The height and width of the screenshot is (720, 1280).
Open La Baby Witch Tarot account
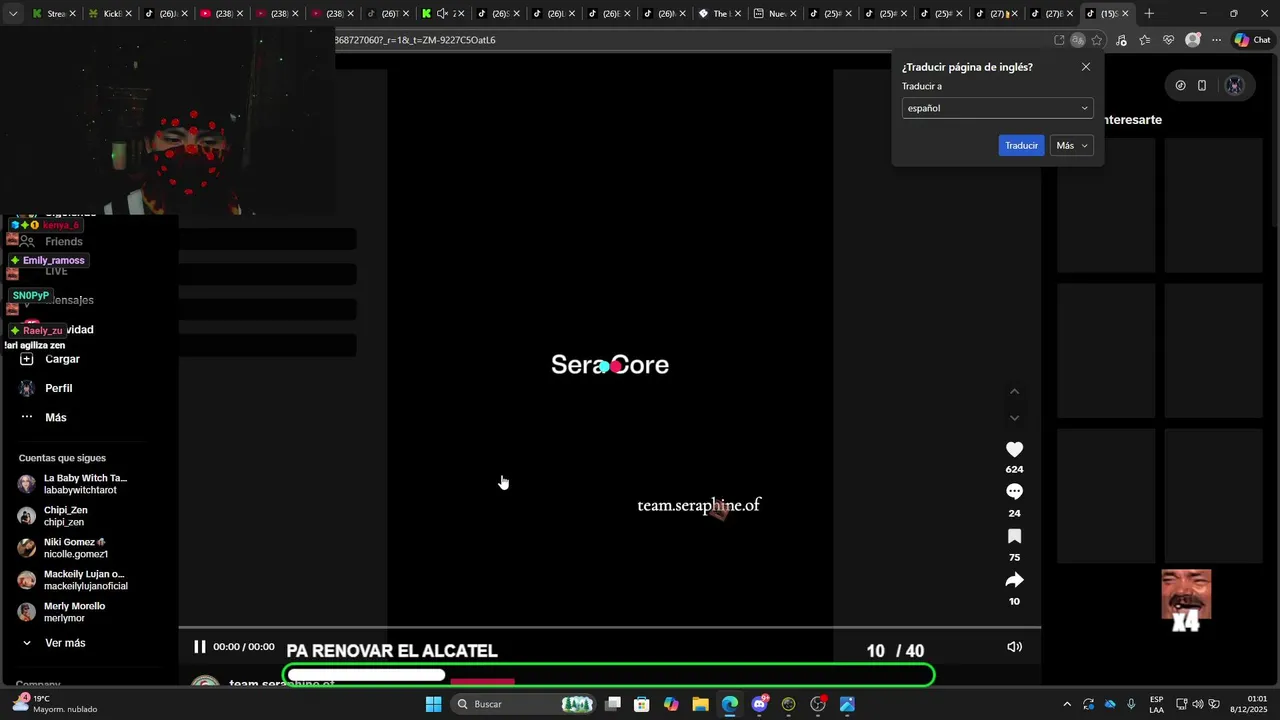coord(73,484)
